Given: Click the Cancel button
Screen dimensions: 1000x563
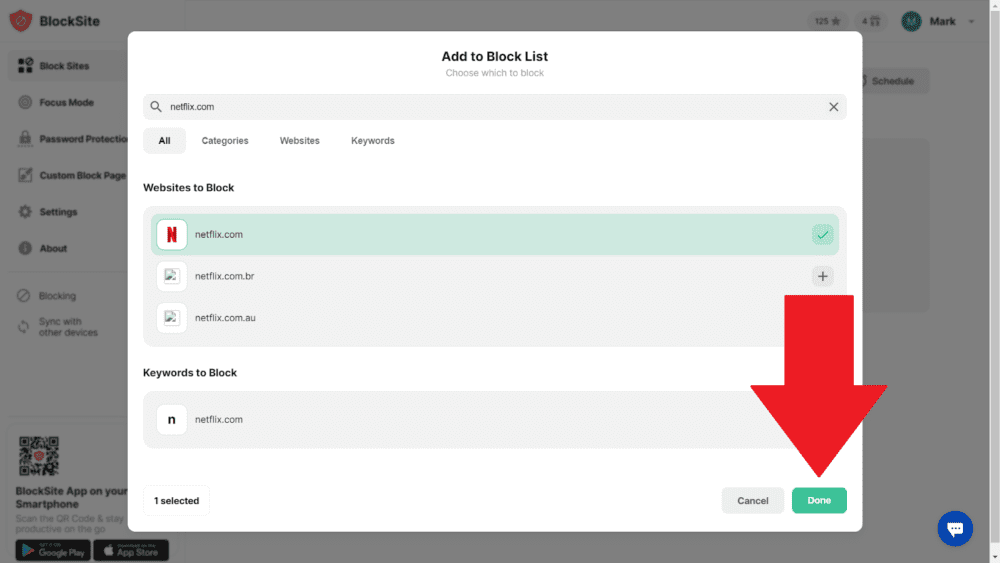Looking at the screenshot, I should tap(753, 501).
